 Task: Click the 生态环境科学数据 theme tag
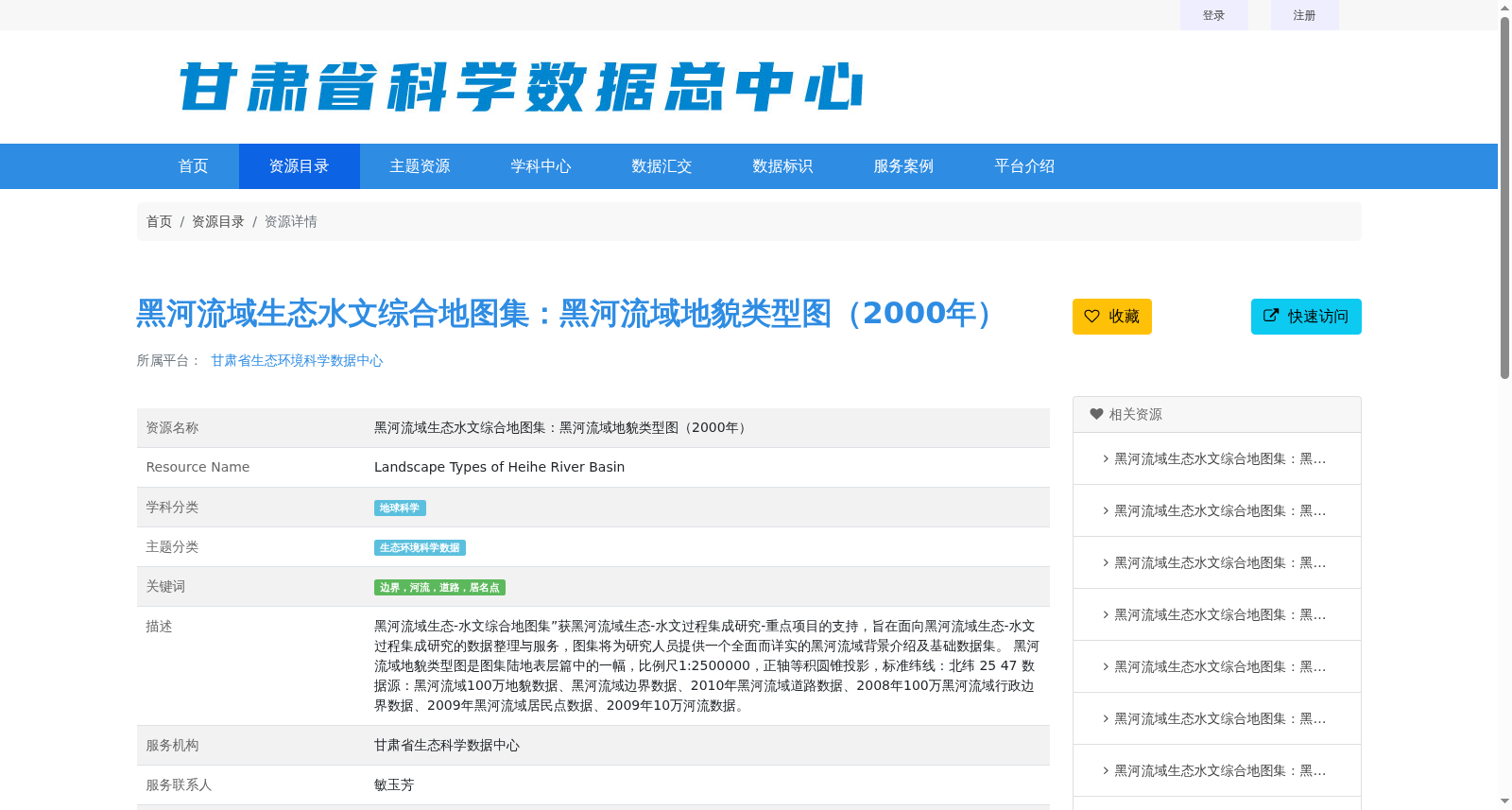click(x=420, y=548)
